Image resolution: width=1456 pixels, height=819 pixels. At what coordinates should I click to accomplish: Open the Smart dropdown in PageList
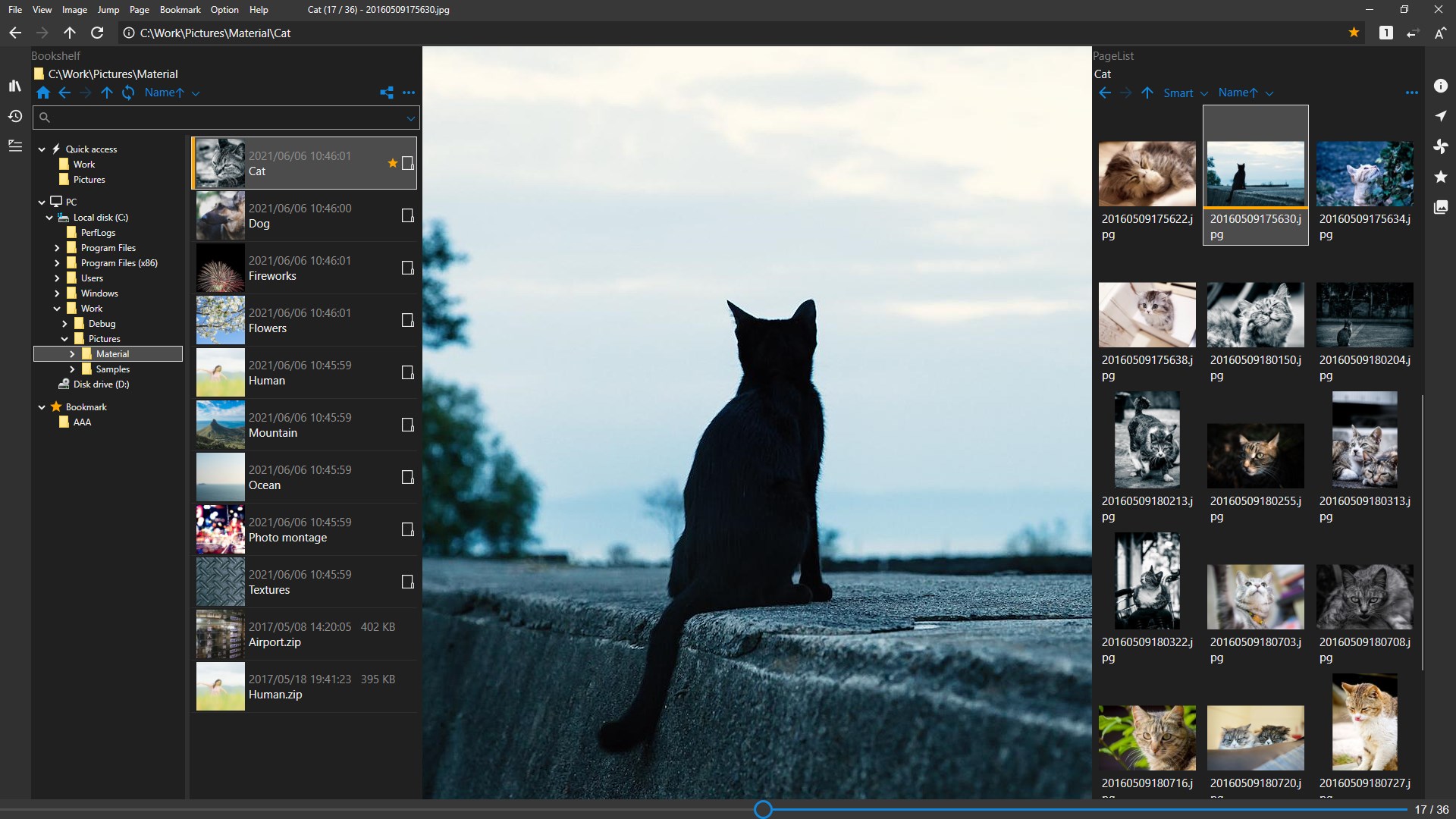[1185, 93]
